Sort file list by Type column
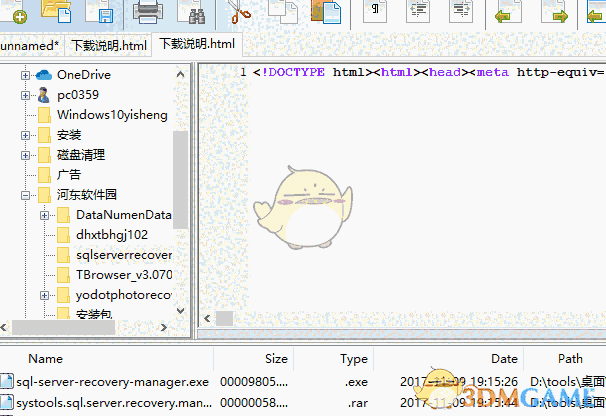The height and width of the screenshot is (416, 606). pos(354,359)
